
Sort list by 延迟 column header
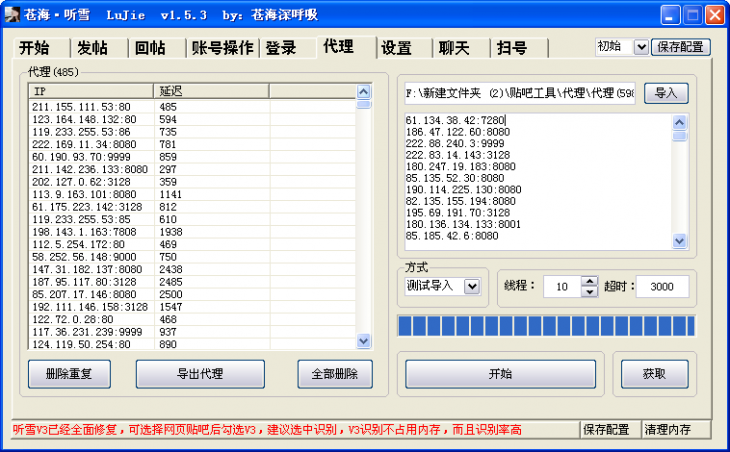click(211, 91)
